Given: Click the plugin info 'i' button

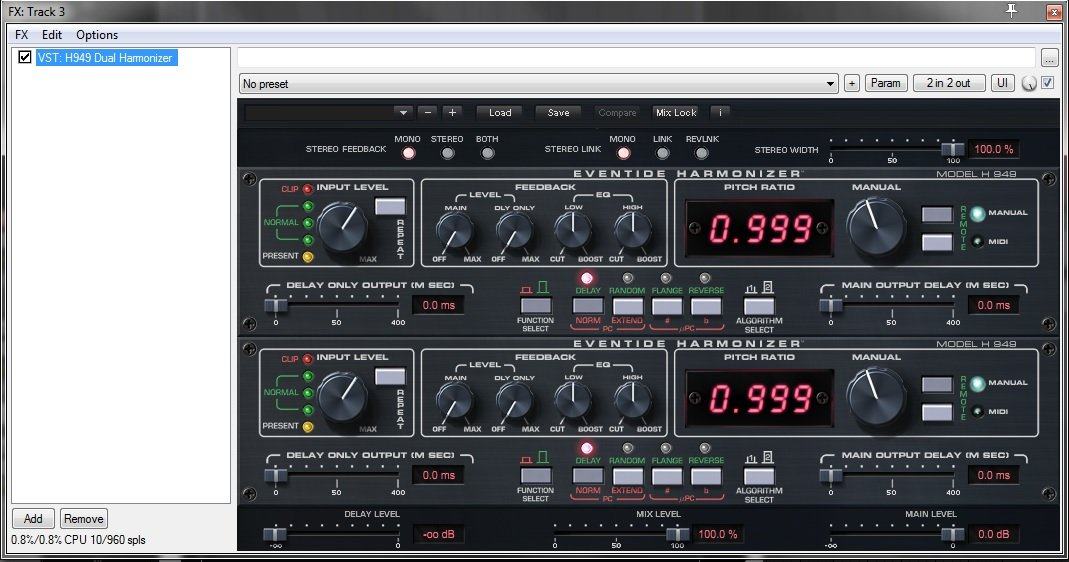Looking at the screenshot, I should (x=720, y=113).
